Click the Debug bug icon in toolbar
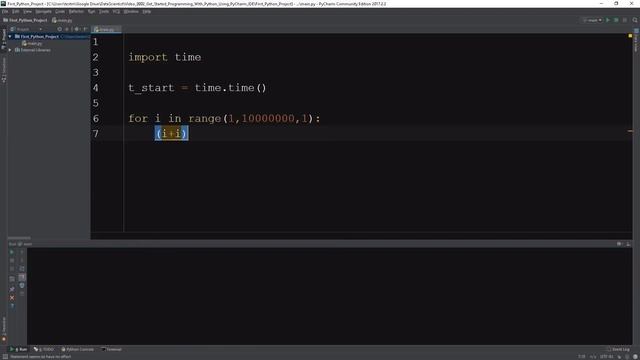 pos(616,20)
